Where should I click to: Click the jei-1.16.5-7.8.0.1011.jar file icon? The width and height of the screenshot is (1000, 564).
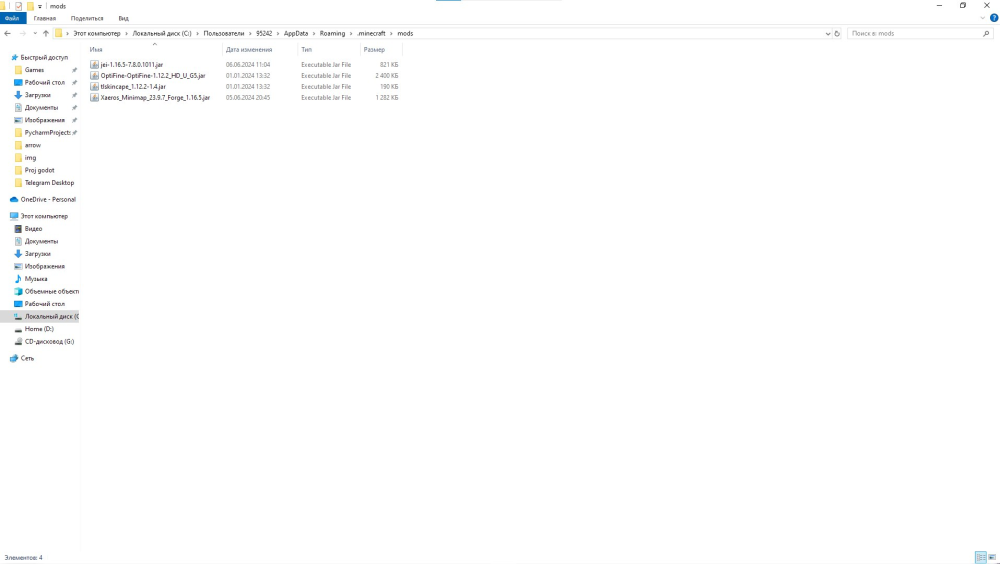[x=94, y=64]
